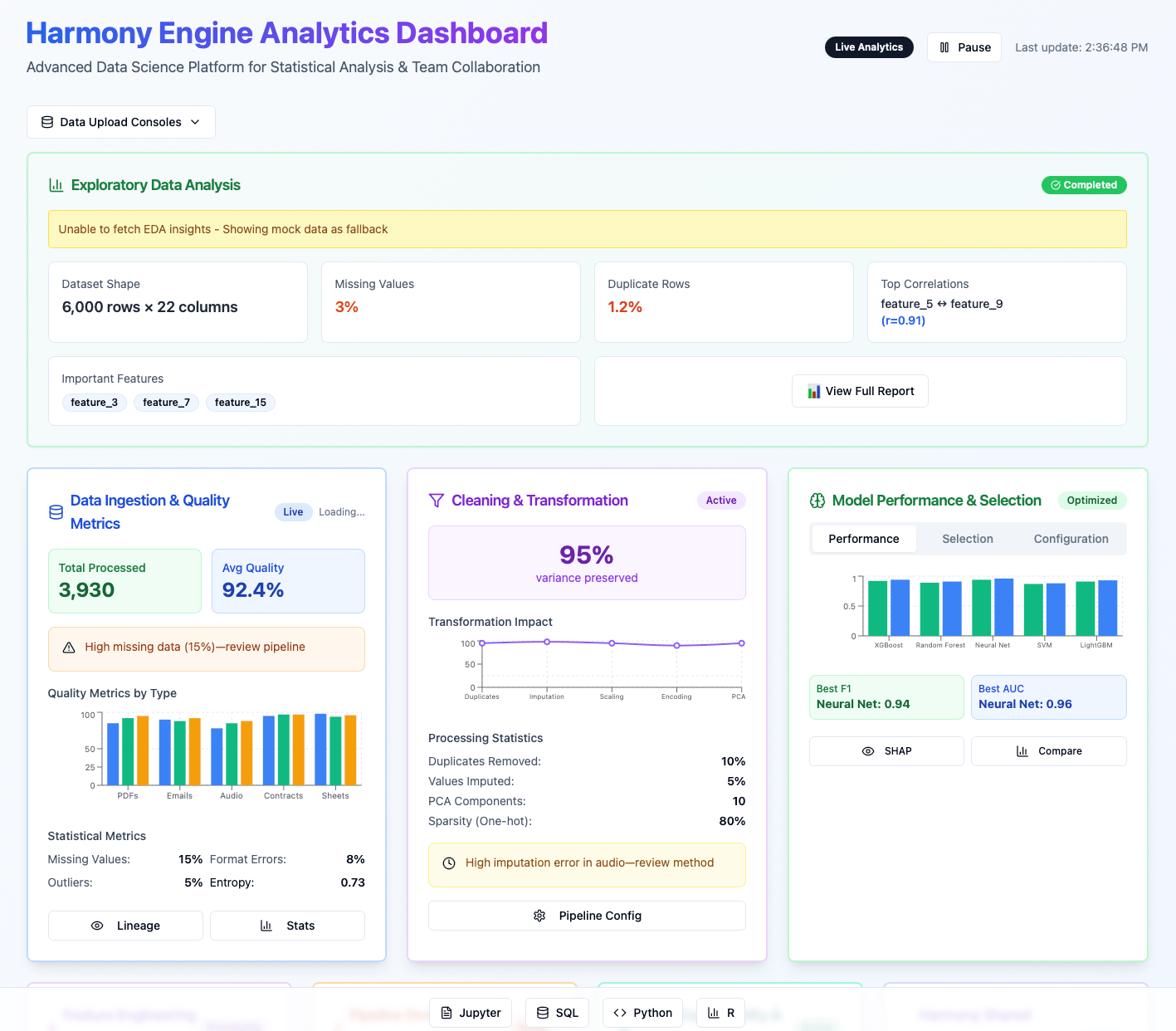1176x1031 pixels.
Task: Open the View Full Report button
Action: 861,391
